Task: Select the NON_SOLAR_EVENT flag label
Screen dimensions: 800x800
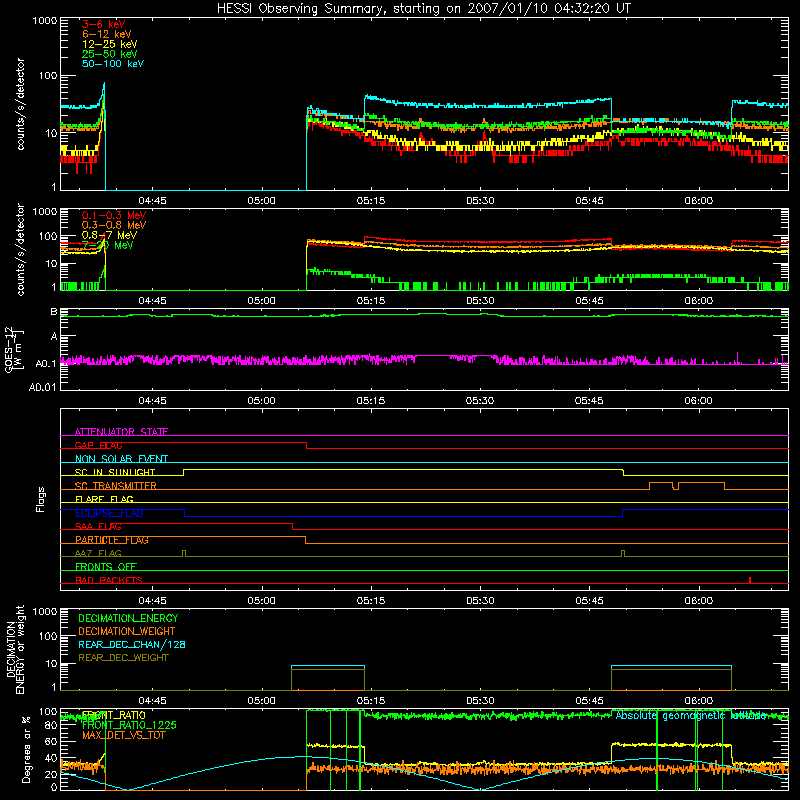Action: 121,459
